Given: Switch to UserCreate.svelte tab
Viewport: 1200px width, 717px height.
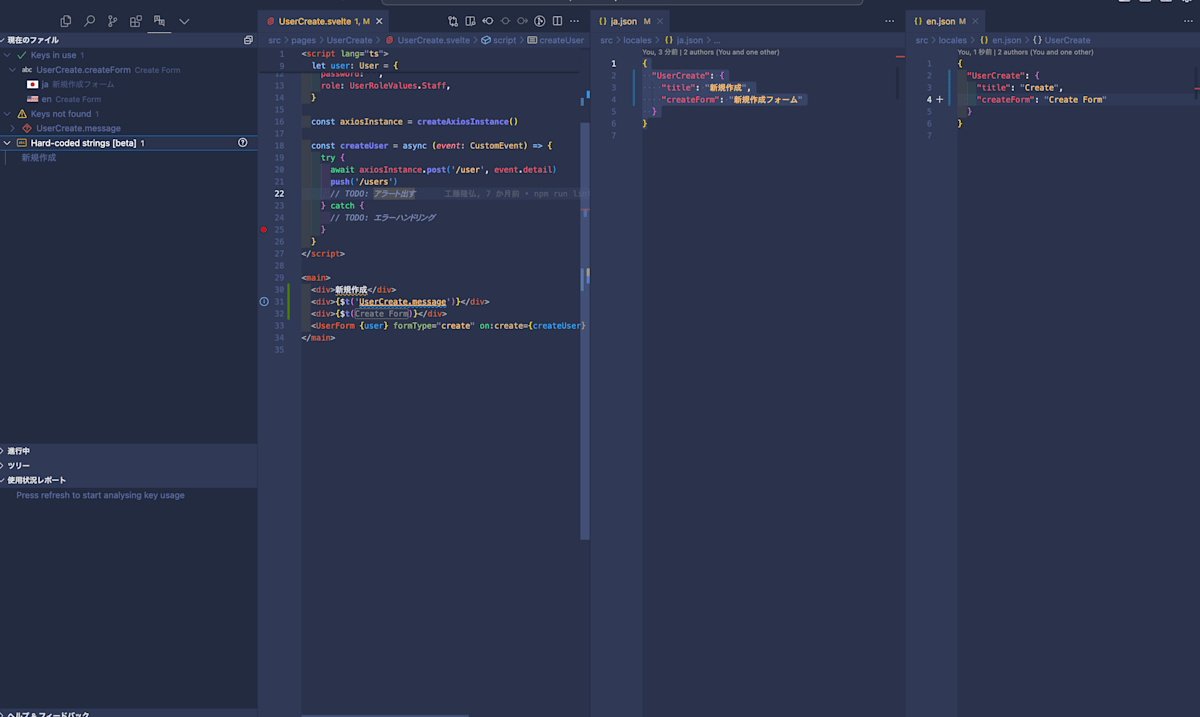Looking at the screenshot, I should 323,21.
